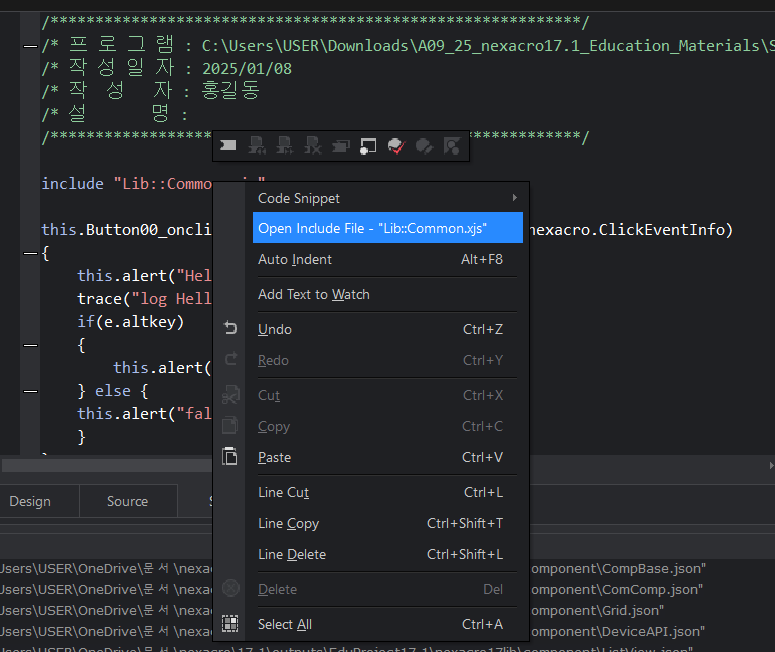Click the Grid.json output line
Image resolution: width=775 pixels, height=652 pixels.
(x=598, y=610)
